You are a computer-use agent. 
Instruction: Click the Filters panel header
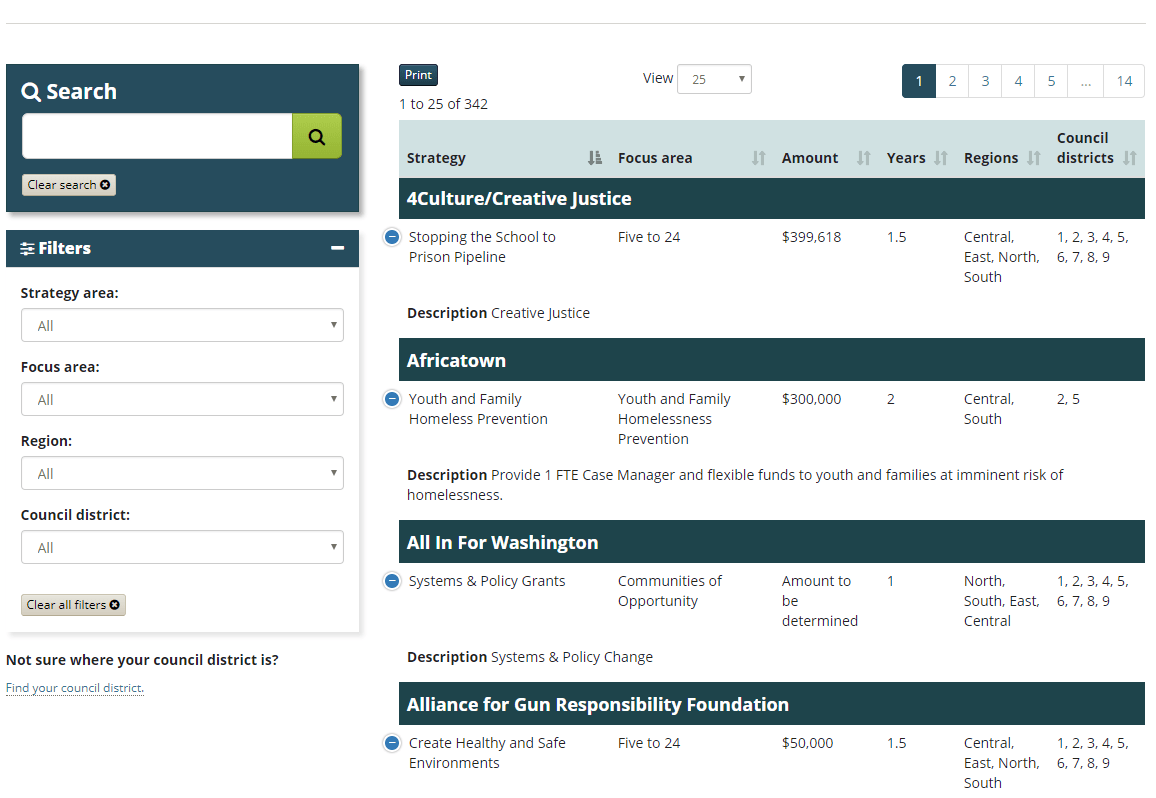(x=182, y=249)
